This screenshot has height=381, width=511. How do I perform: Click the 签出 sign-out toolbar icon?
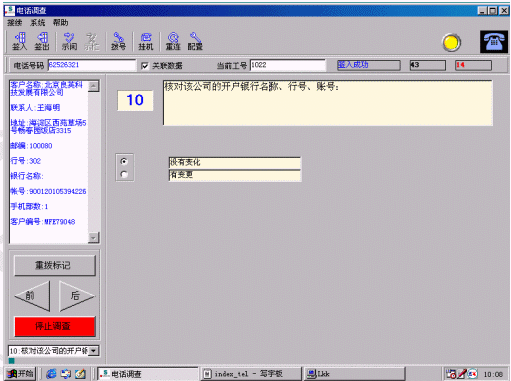pyautogui.click(x=42, y=41)
